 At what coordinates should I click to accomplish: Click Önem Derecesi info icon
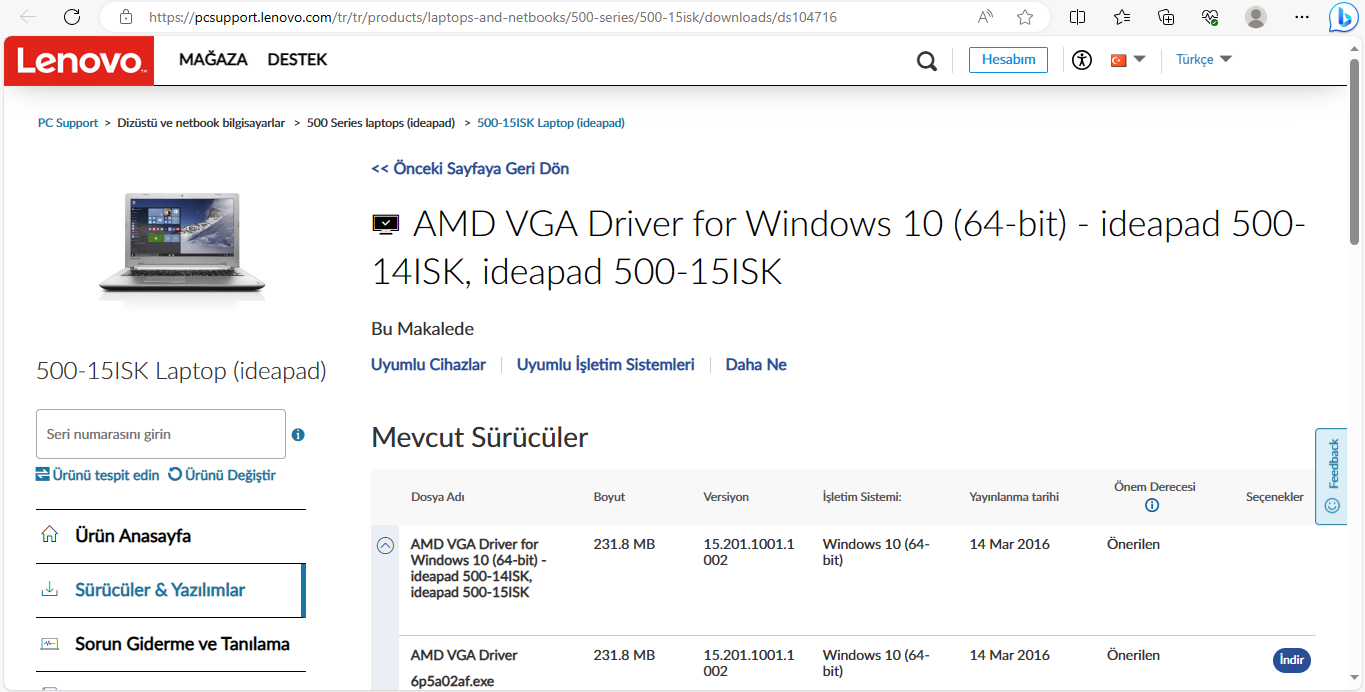1152,505
